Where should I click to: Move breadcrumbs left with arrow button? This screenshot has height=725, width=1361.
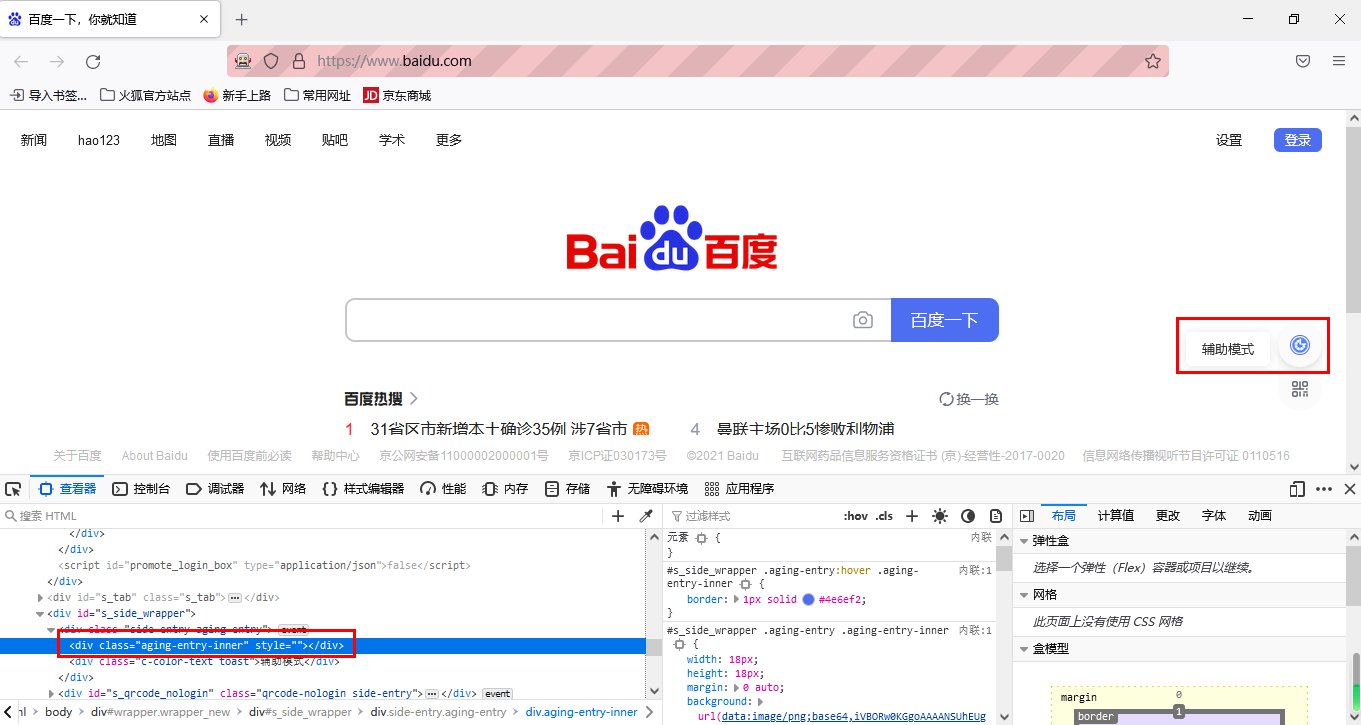click(6, 712)
